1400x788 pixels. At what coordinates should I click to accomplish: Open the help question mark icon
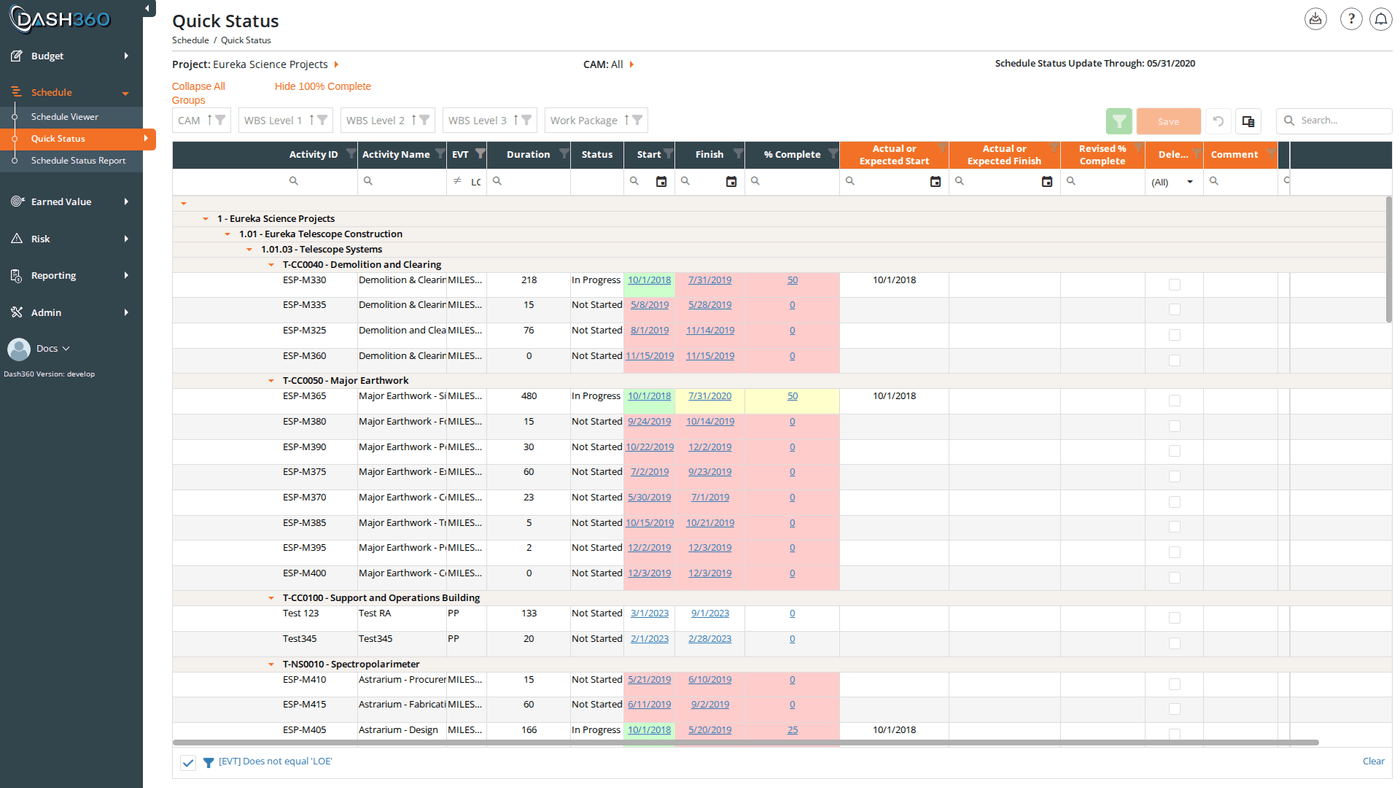1351,19
